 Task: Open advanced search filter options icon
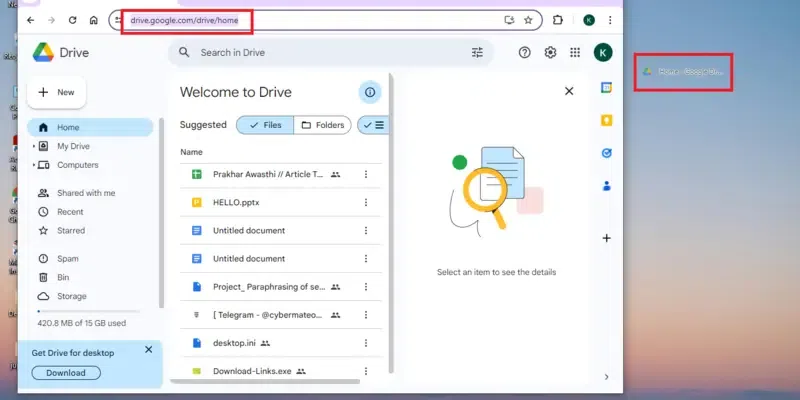[477, 52]
